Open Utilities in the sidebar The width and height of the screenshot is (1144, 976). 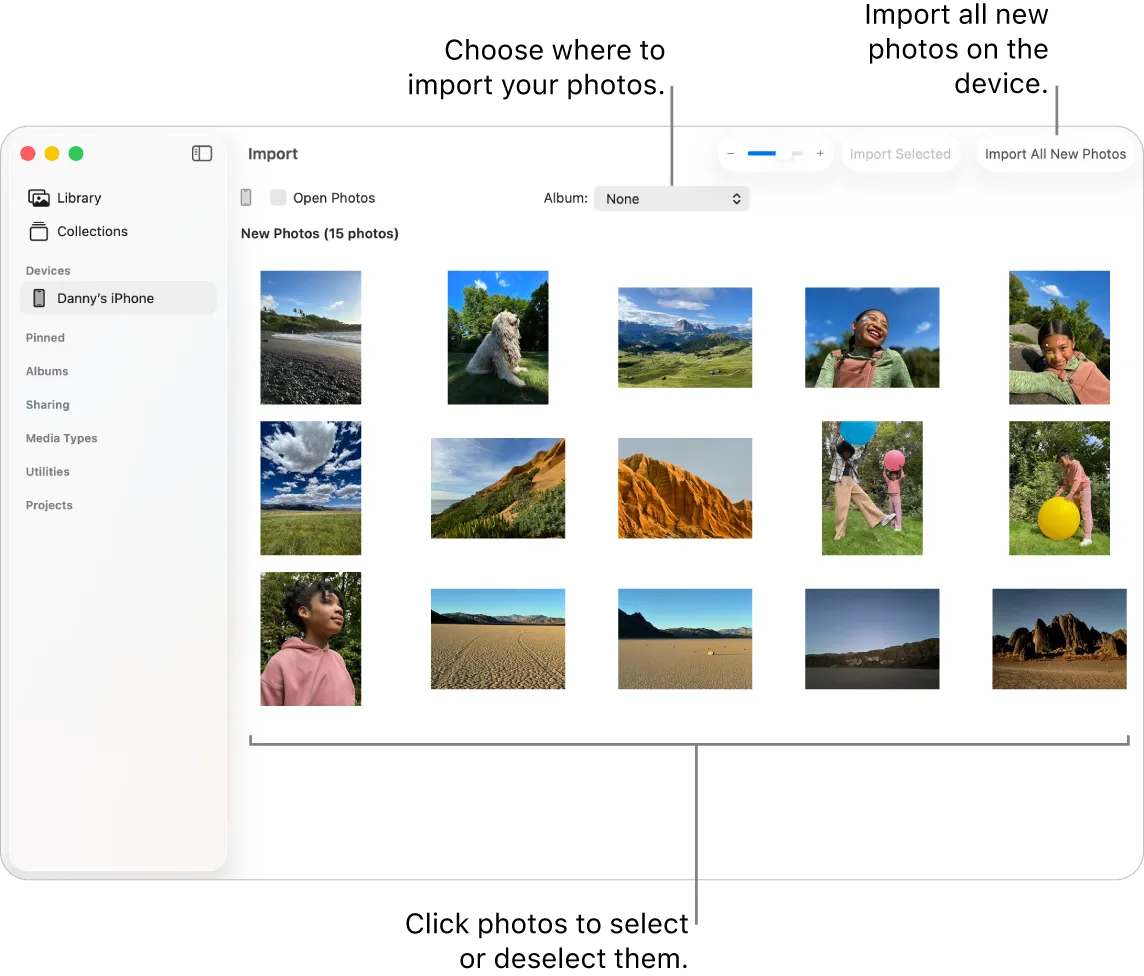coord(47,471)
